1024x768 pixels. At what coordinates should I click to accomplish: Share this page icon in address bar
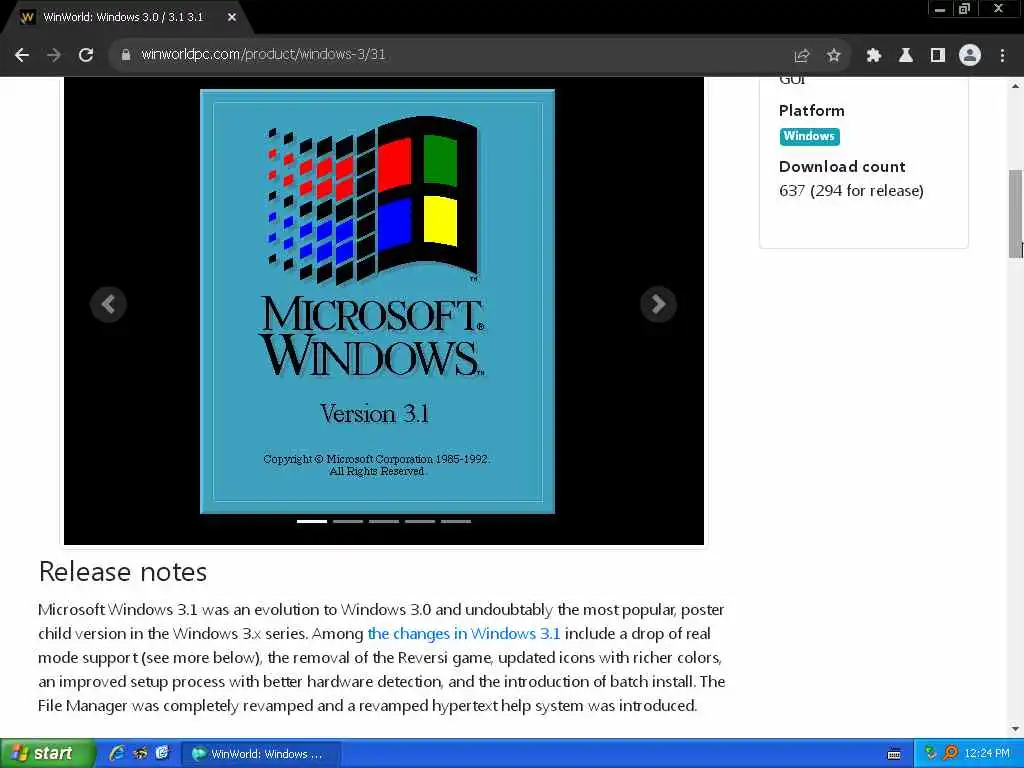[802, 56]
